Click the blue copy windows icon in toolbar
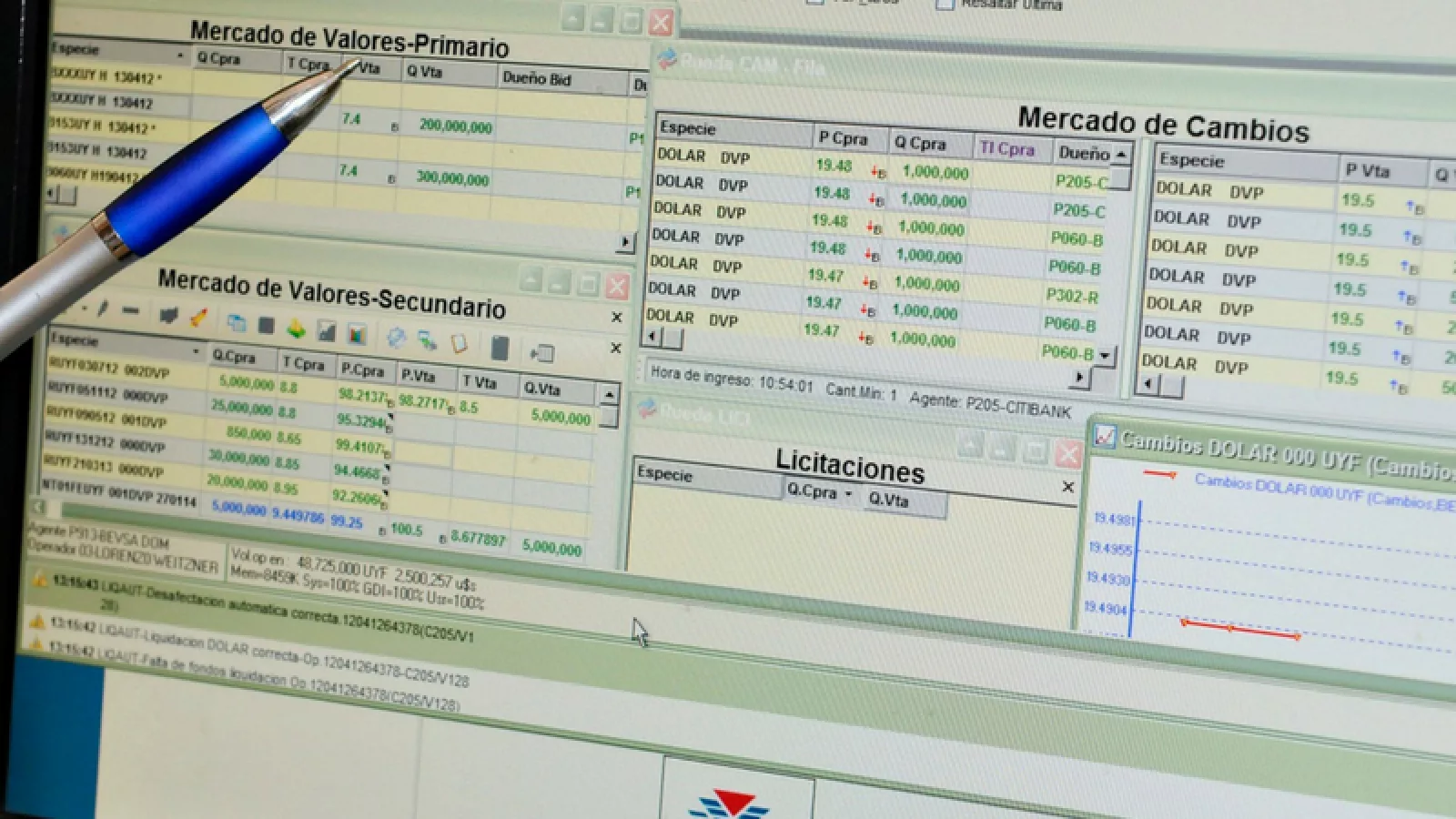The image size is (1456, 819). click(x=237, y=321)
